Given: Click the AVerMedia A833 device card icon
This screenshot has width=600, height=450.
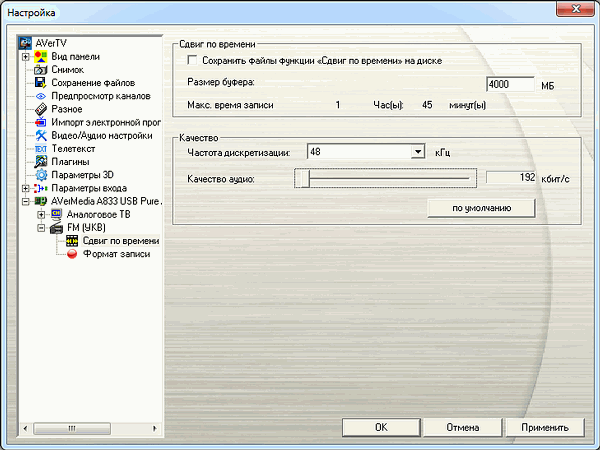Looking at the screenshot, I should (x=41, y=201).
